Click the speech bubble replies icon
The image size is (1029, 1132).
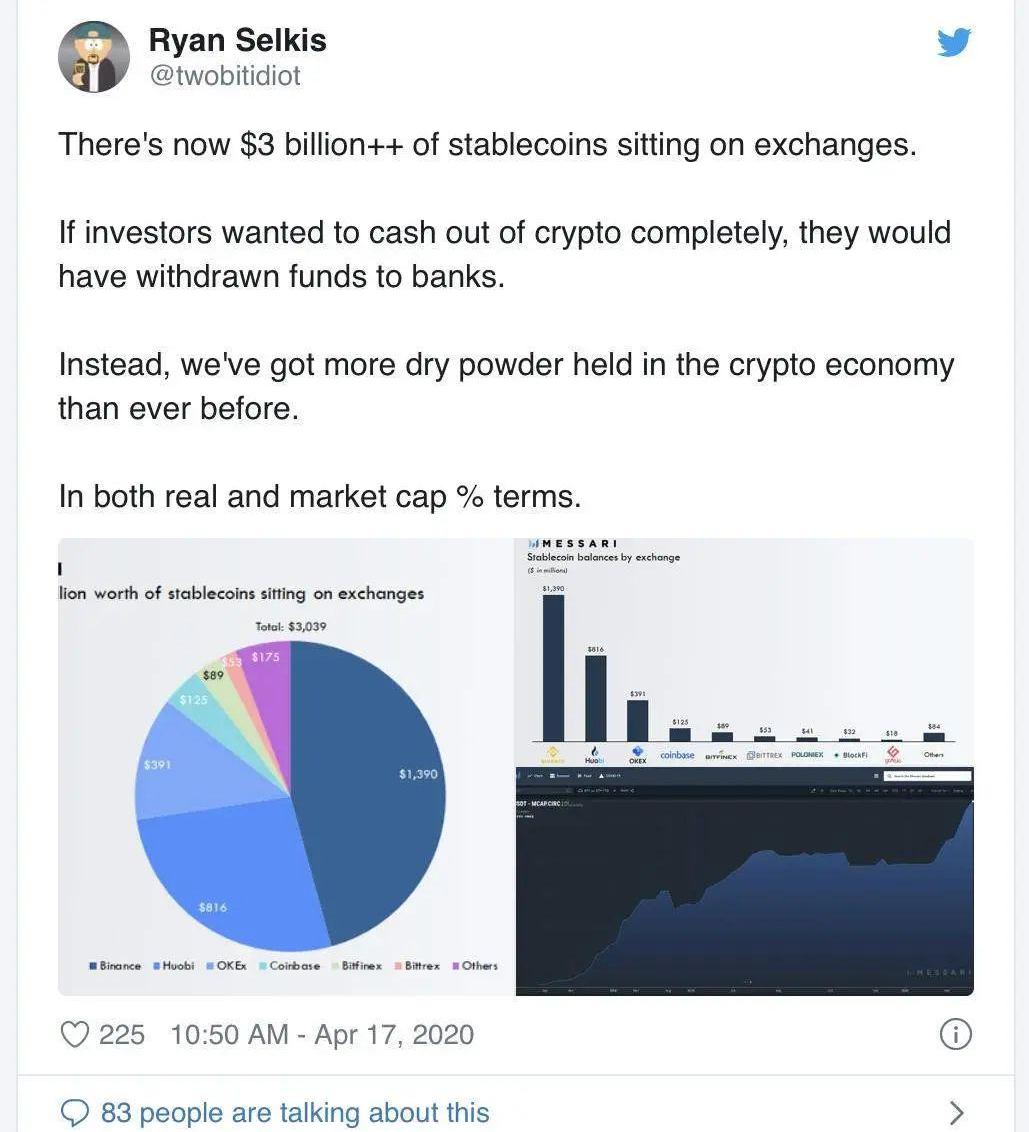tap(75, 1113)
